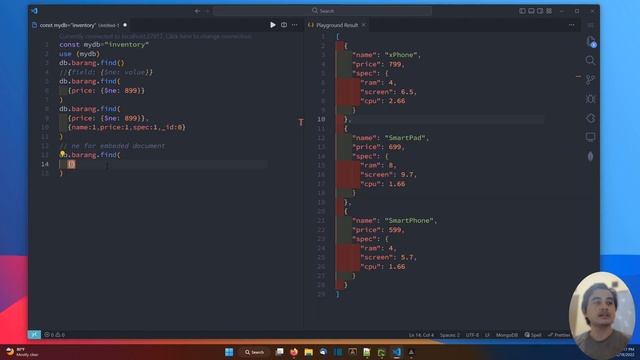Viewport: 640px width, 360px height.
Task: Open Run and Debug in the activity bar
Action: (590, 99)
